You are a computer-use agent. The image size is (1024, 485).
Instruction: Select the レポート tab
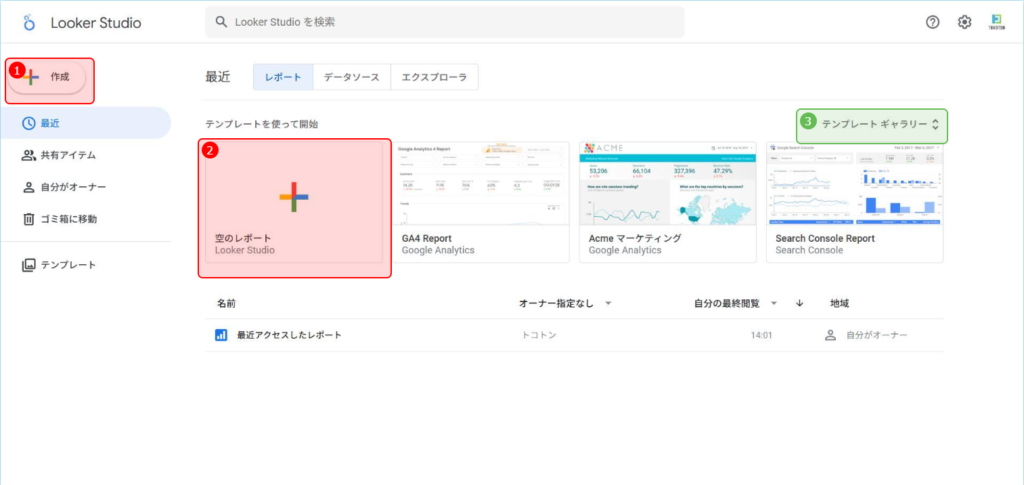tap(282, 77)
